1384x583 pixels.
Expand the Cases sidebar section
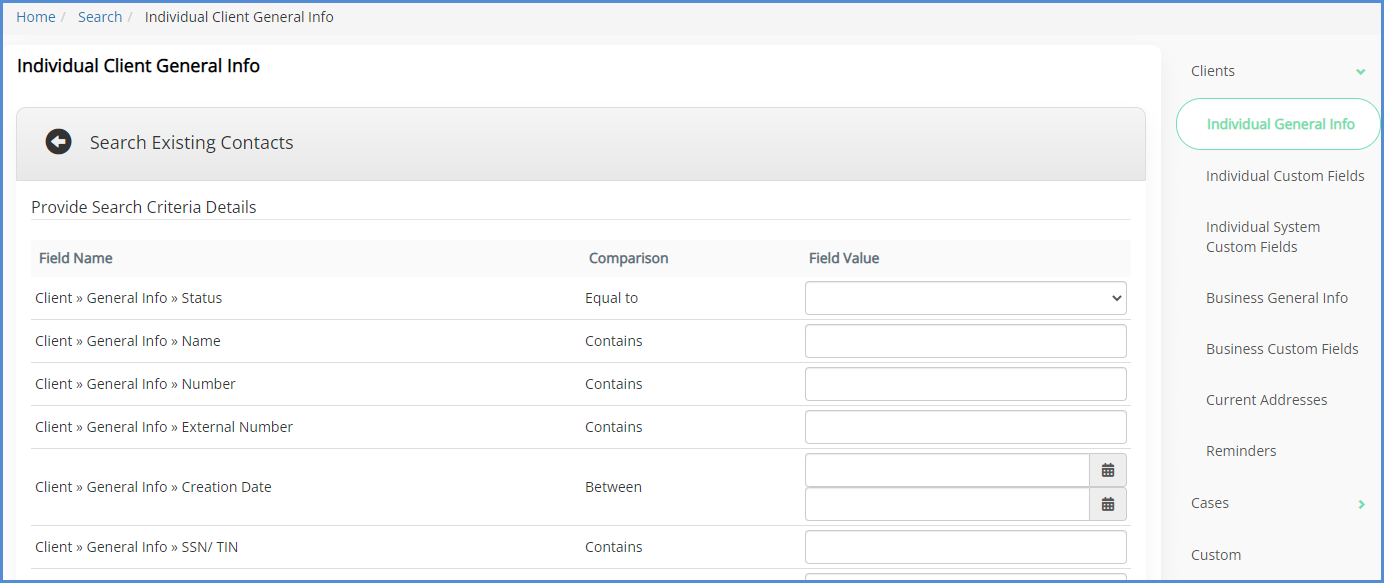[x=1360, y=504]
